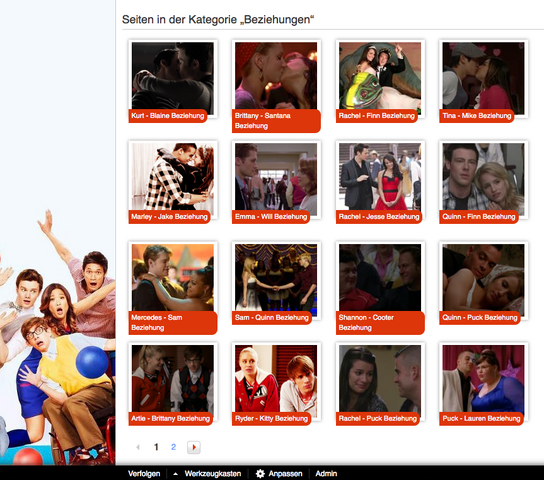This screenshot has width=544, height=480.
Task: Click the 'Tina - Mike Beziehung' label
Action: point(477,116)
